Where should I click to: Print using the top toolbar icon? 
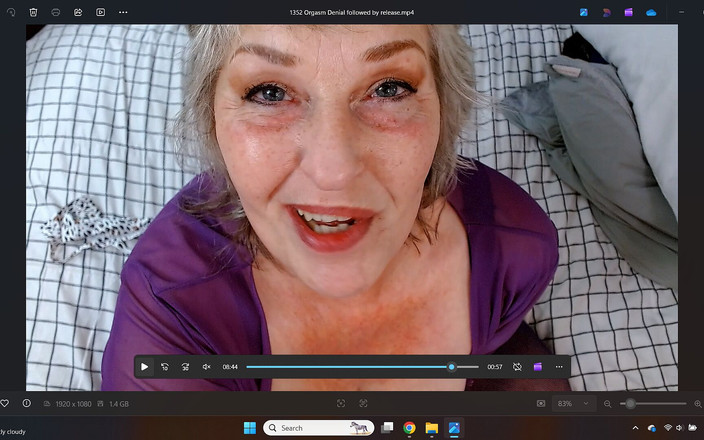pos(55,12)
